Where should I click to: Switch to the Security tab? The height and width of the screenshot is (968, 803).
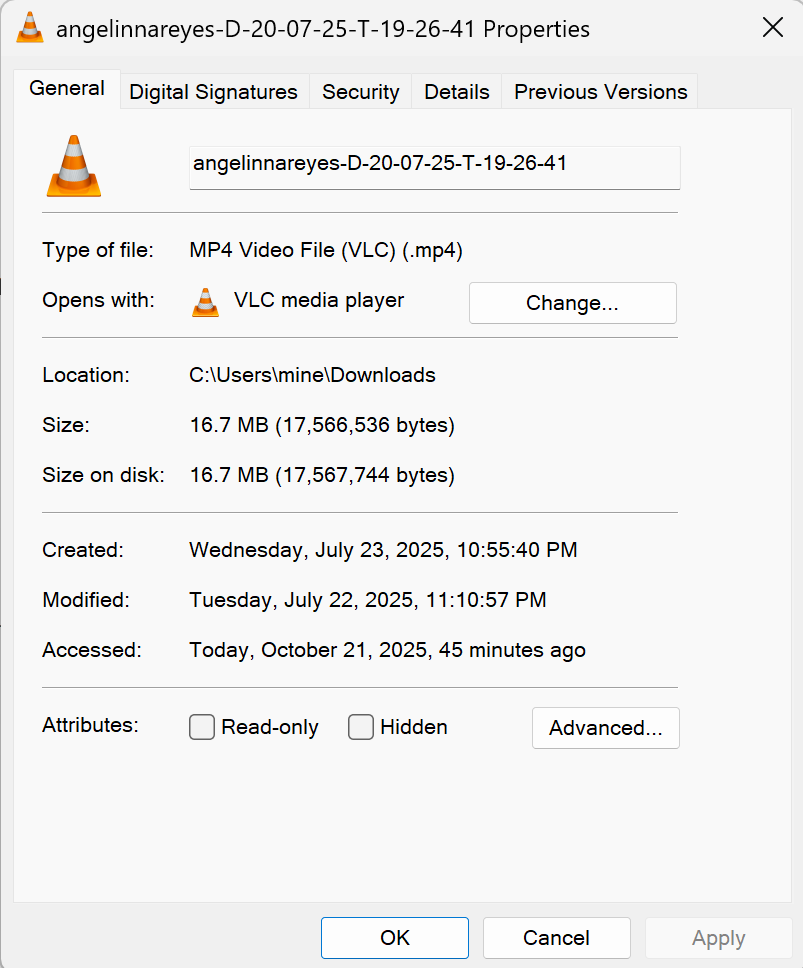coord(361,92)
